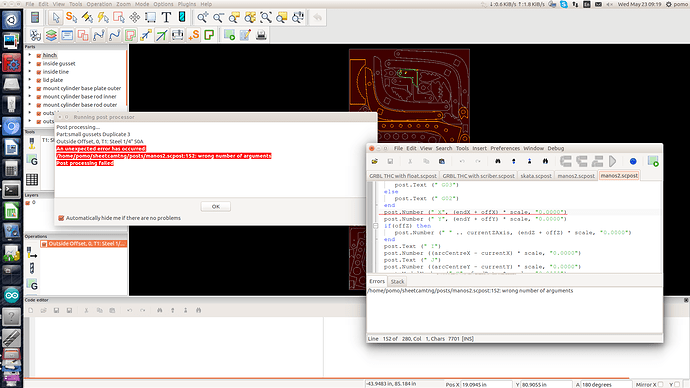
Task: Click the run post processor icon
Action: pyautogui.click(x=229, y=35)
